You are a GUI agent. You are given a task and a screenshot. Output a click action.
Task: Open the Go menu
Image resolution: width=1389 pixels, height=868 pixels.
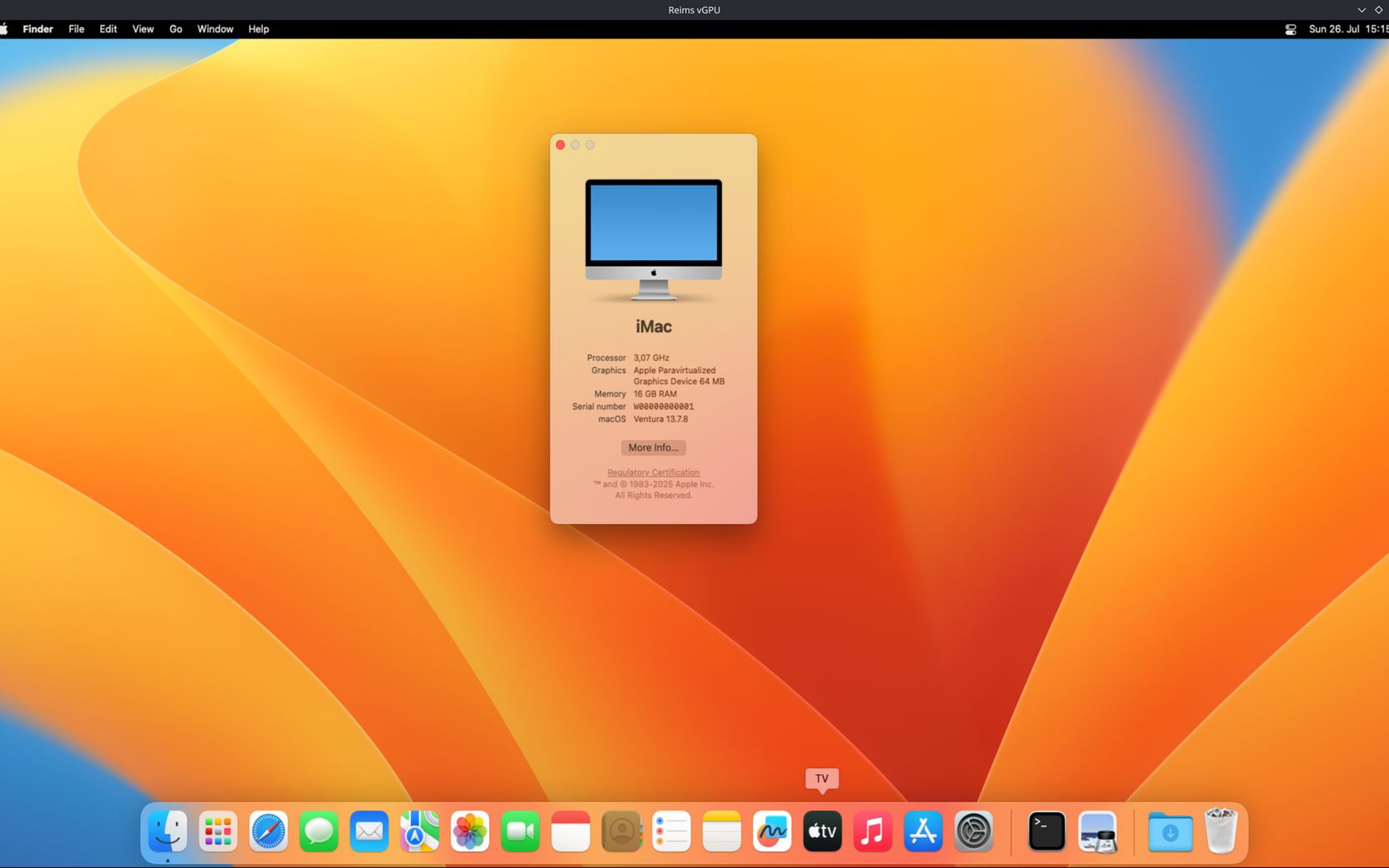pyautogui.click(x=175, y=29)
